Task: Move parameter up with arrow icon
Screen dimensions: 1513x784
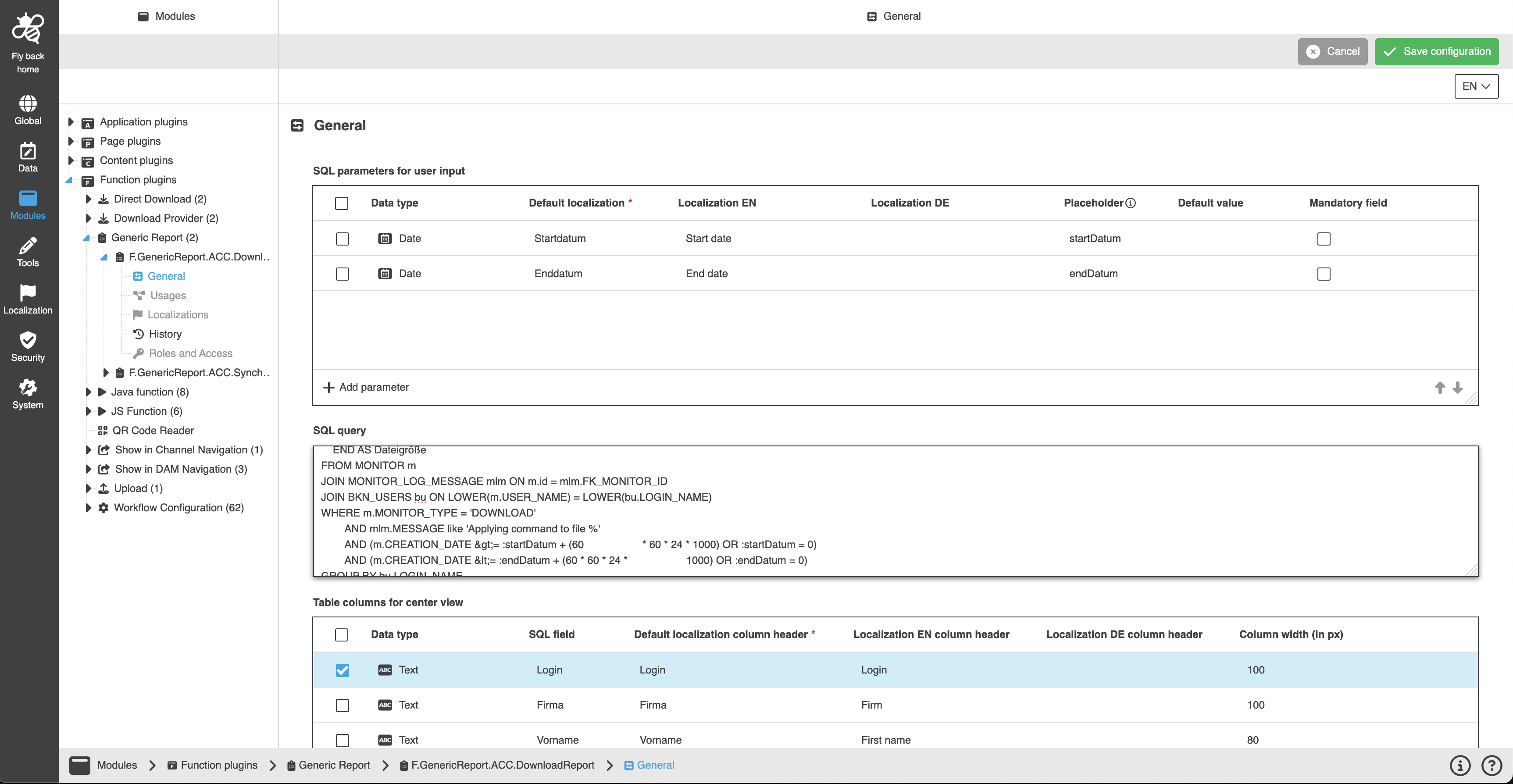Action: pyautogui.click(x=1440, y=388)
